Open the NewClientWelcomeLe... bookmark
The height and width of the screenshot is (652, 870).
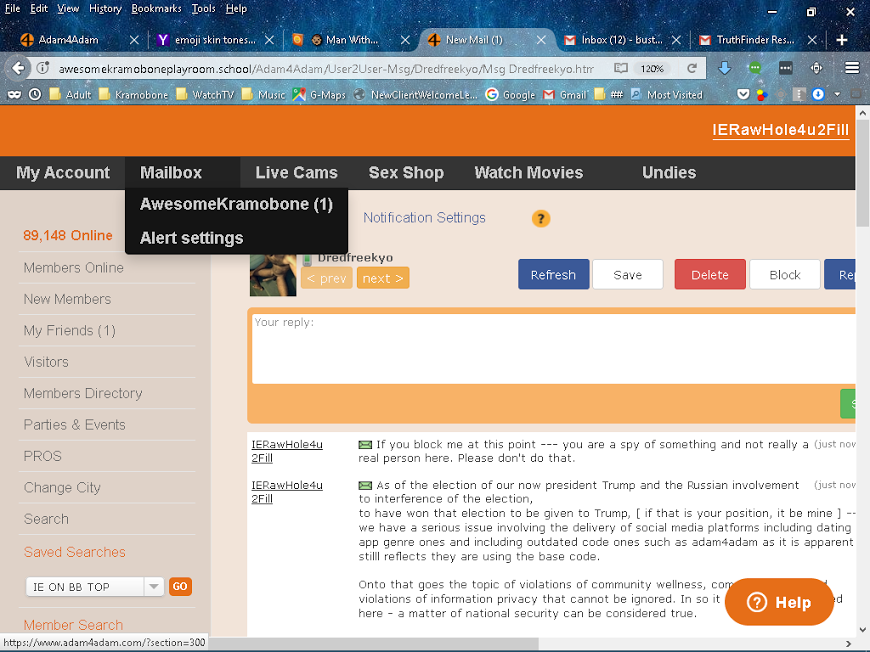click(416, 95)
